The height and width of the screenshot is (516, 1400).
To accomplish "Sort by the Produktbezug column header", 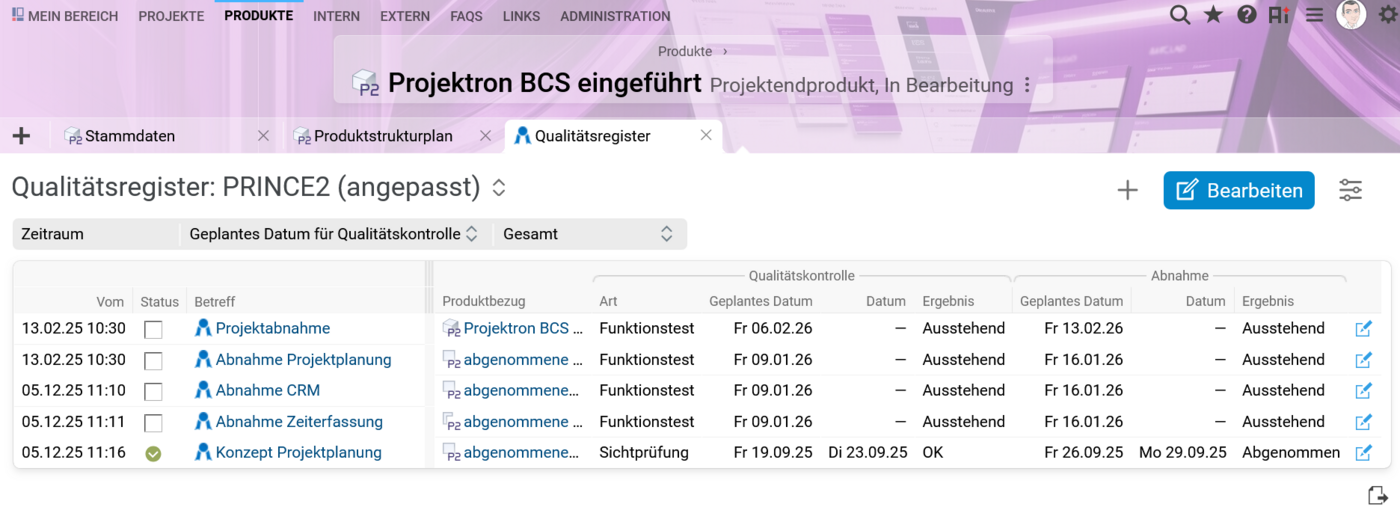I will 483,301.
